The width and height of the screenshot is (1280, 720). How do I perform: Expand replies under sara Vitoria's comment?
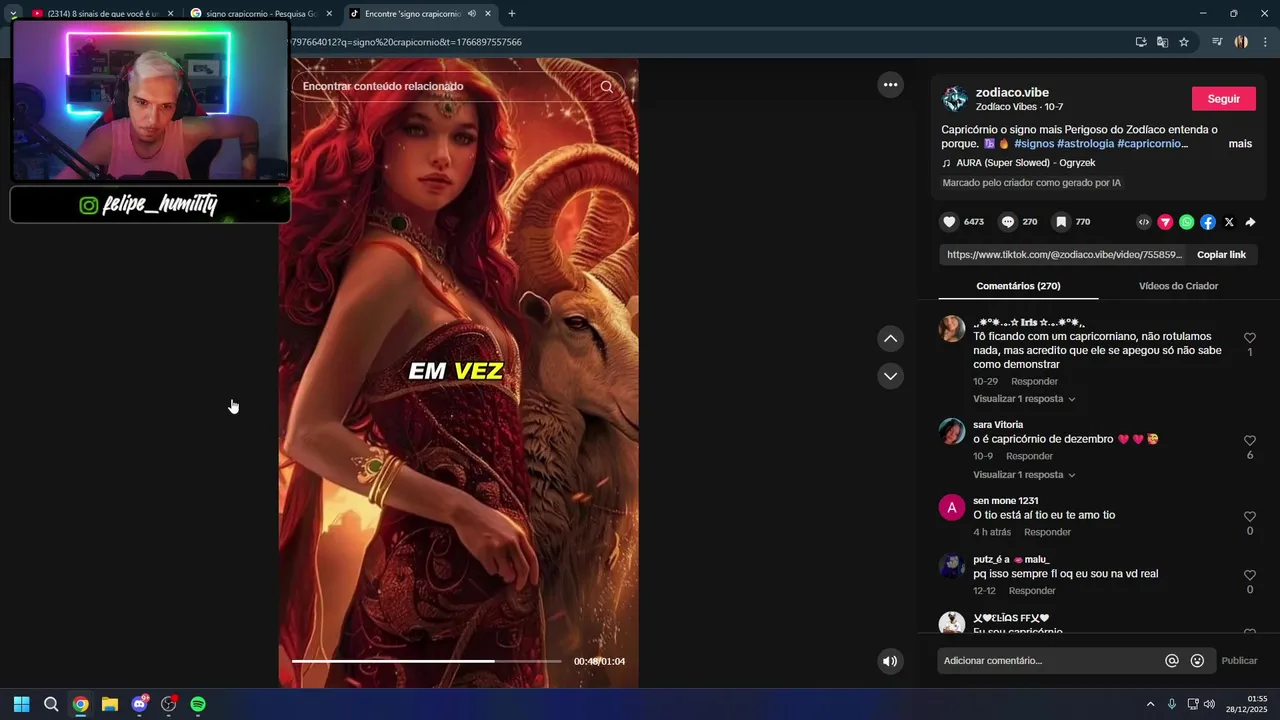tap(1024, 475)
